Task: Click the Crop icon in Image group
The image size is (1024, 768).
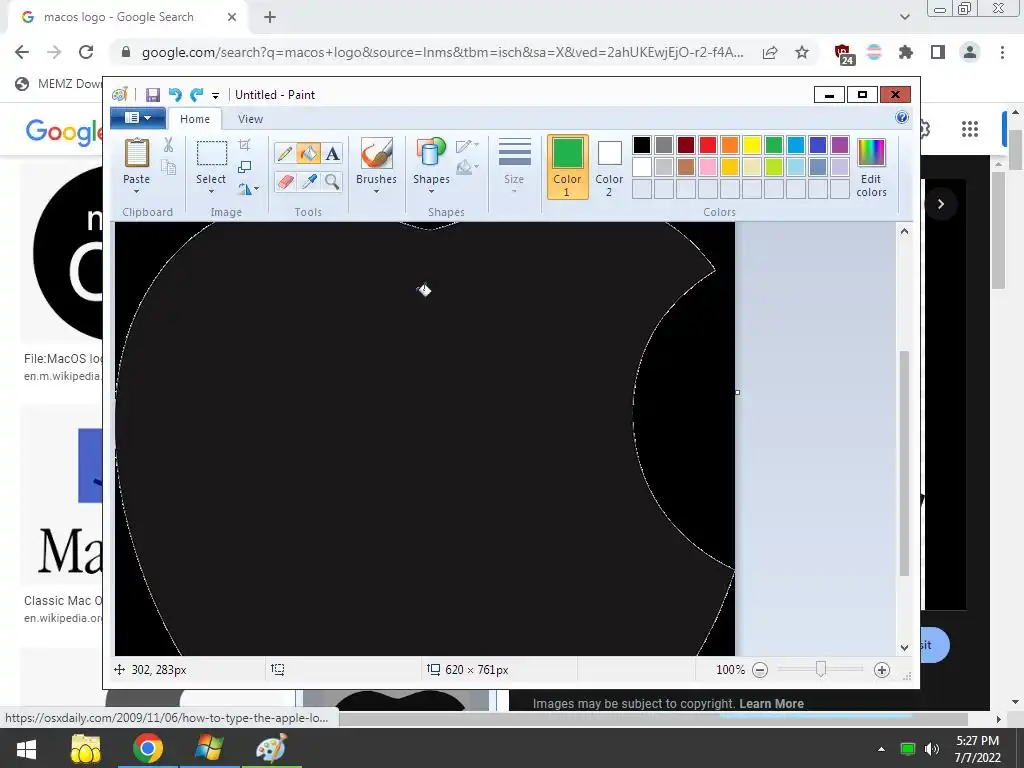Action: click(245, 145)
